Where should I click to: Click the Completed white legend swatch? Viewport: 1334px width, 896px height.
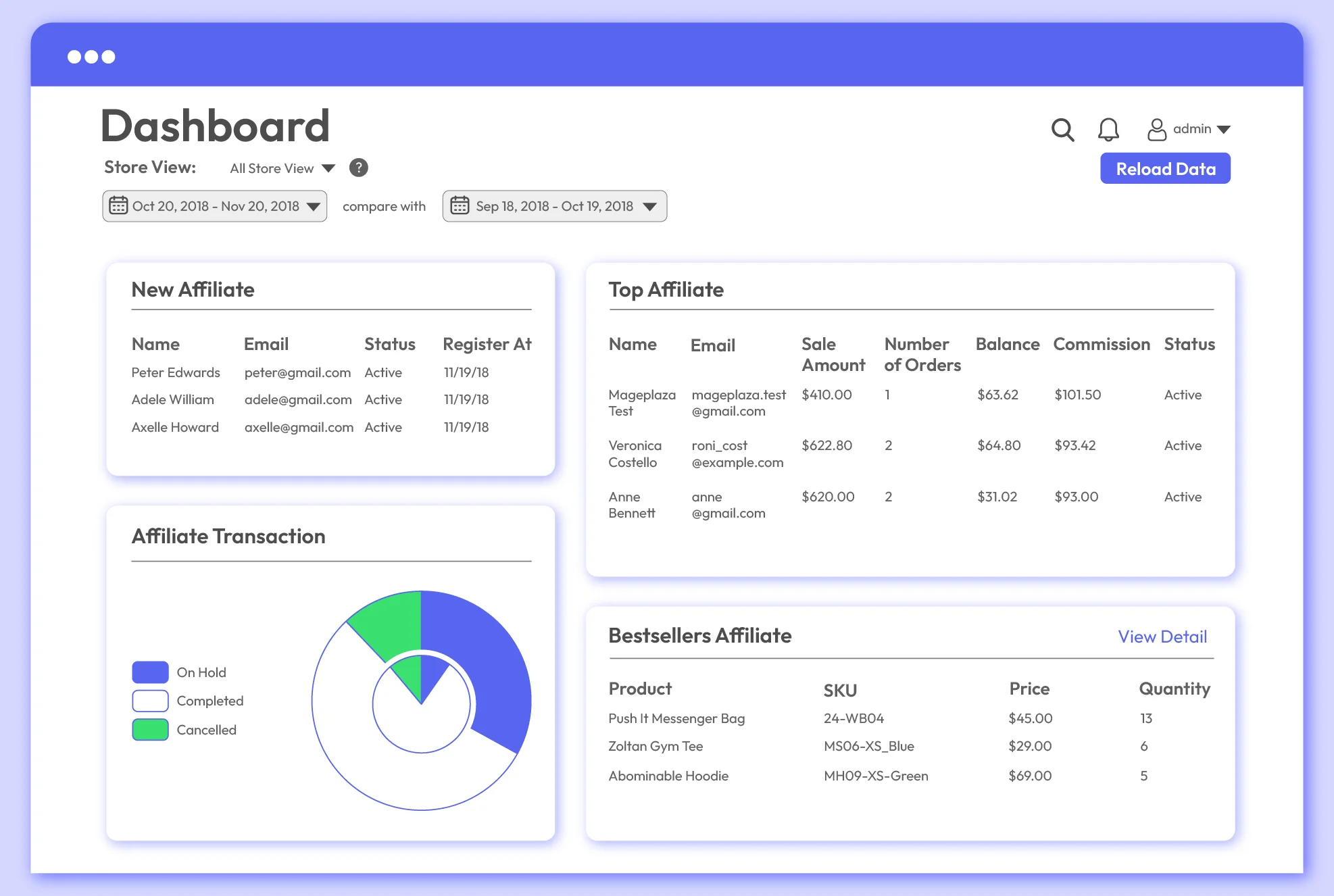point(150,701)
